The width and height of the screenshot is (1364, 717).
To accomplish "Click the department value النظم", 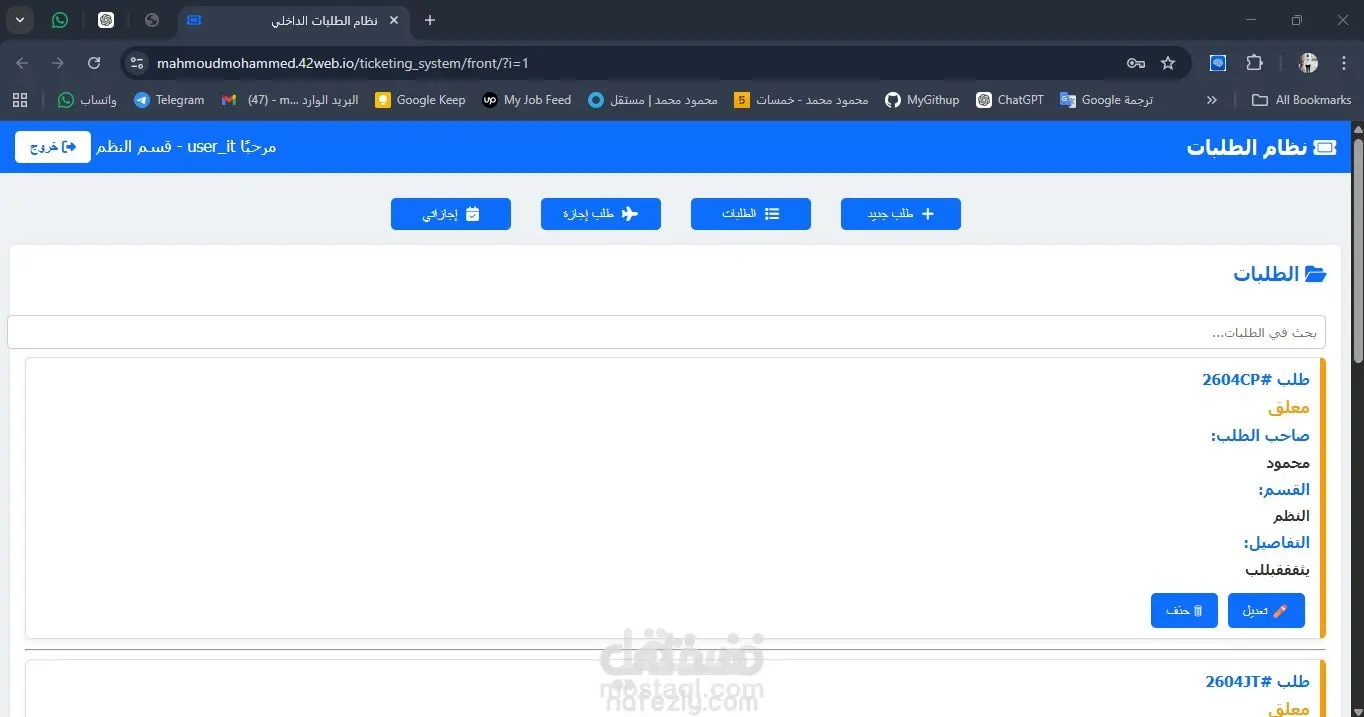I will coord(1291,516).
